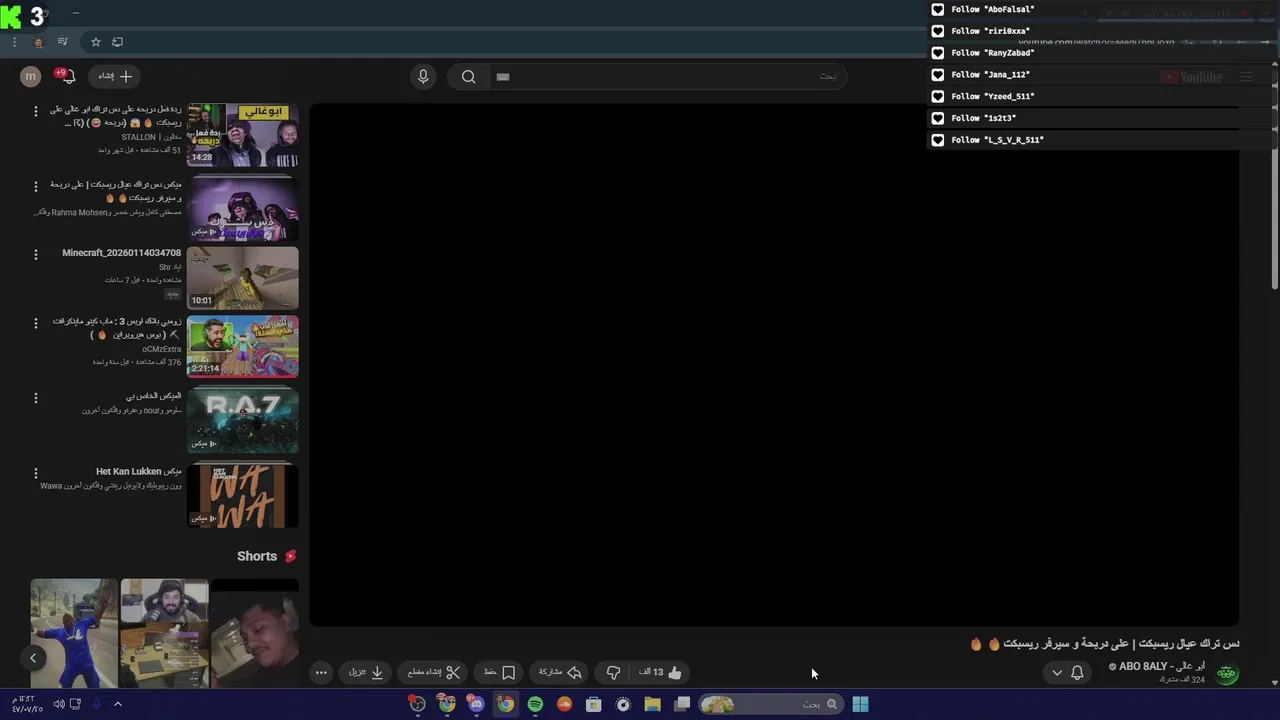Image resolution: width=1280 pixels, height=720 pixels.
Task: Like the video with thumbs up
Action: pyautogui.click(x=661, y=673)
